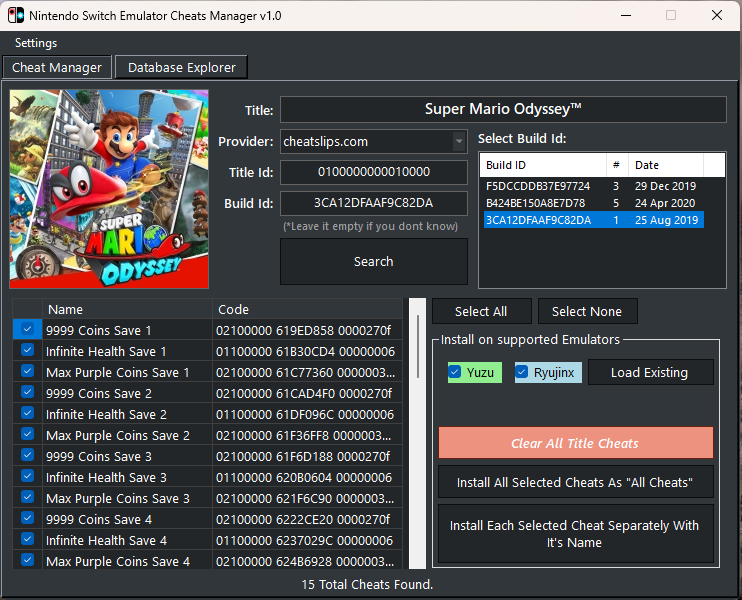This screenshot has height=600, width=742.
Task: Click code 02100000 619ED858 0000270f
Action: 308,330
